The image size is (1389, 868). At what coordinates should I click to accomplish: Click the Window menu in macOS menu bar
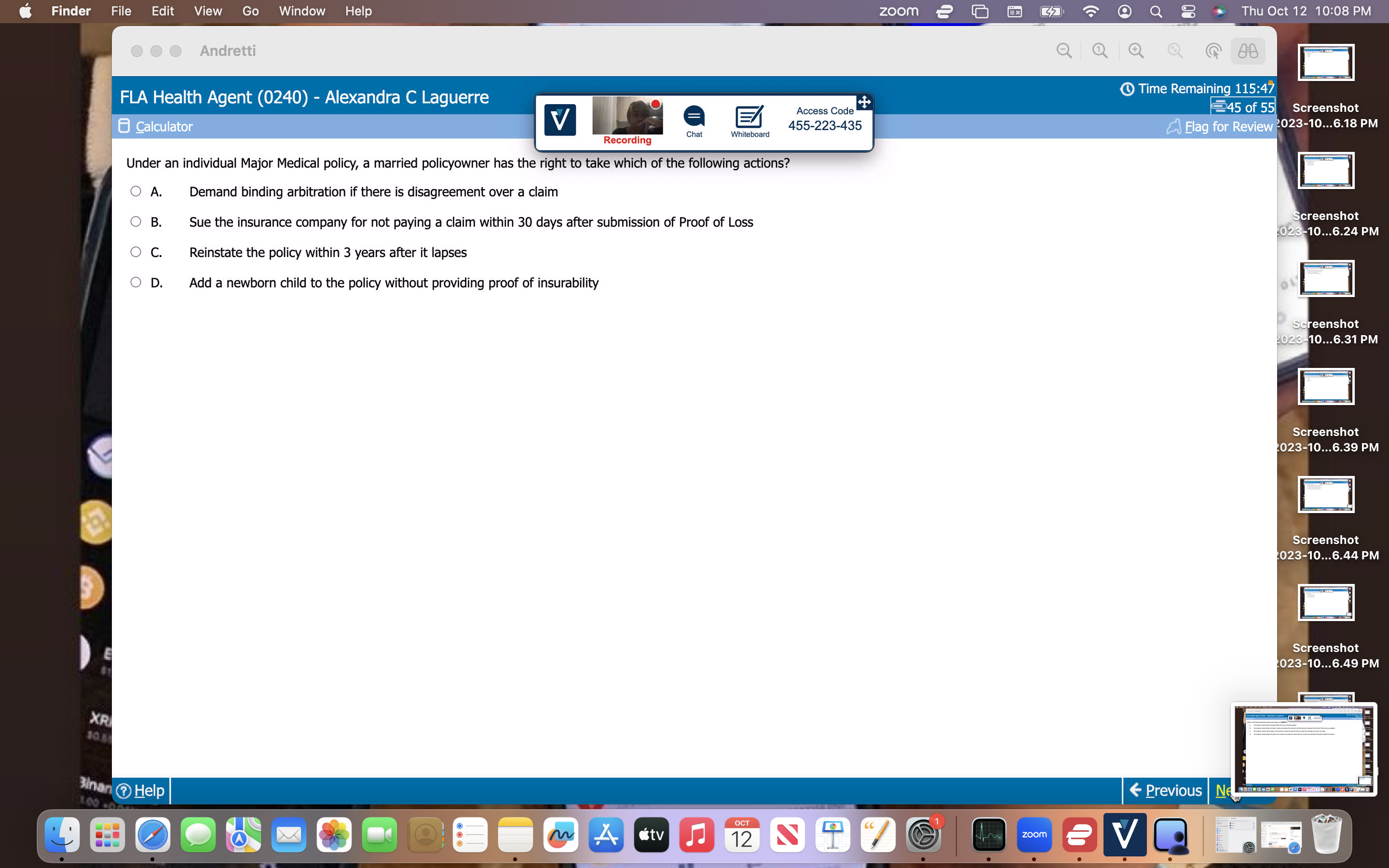tap(301, 11)
